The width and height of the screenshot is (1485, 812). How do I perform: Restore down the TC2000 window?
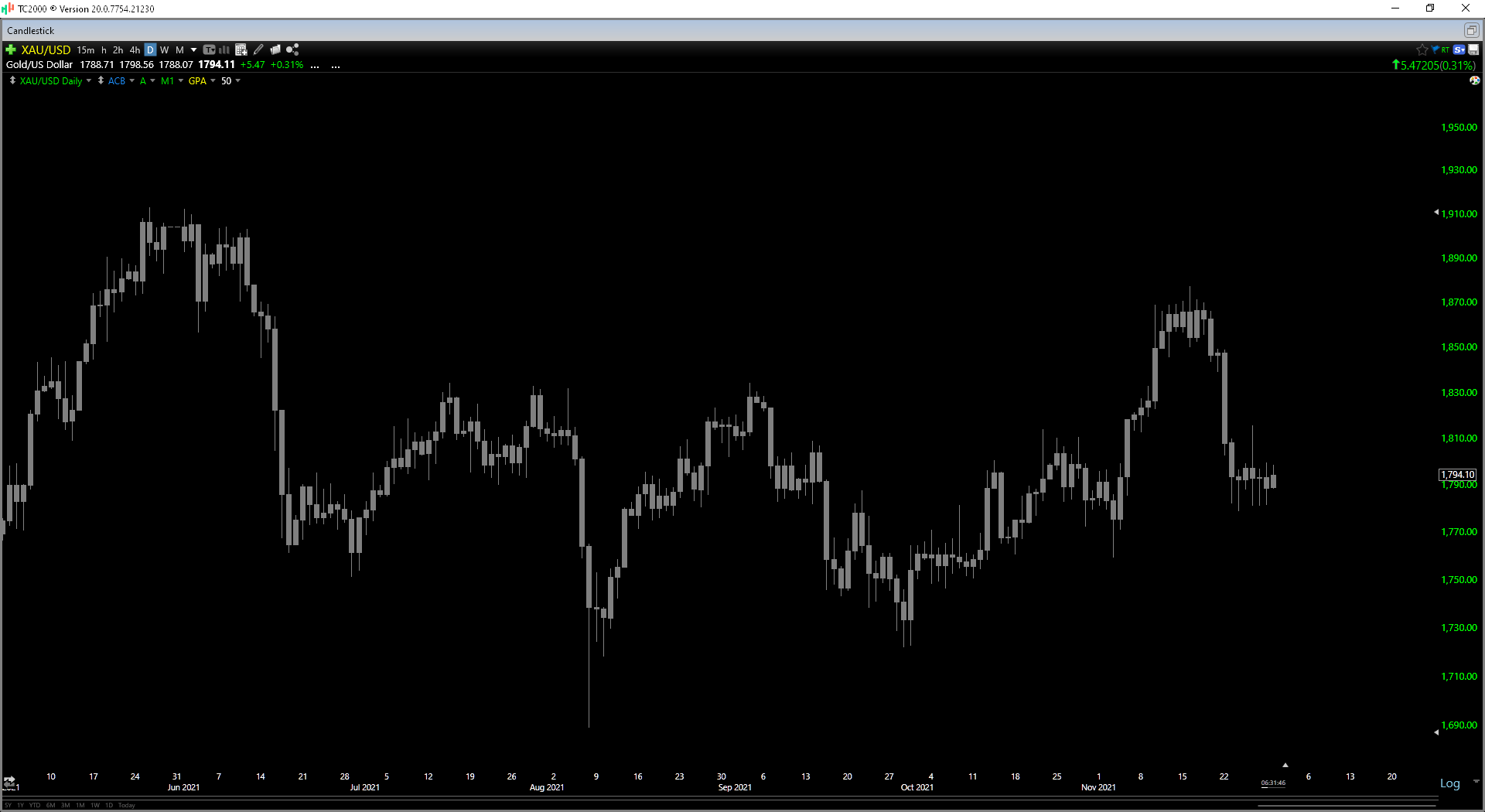tap(1430, 9)
